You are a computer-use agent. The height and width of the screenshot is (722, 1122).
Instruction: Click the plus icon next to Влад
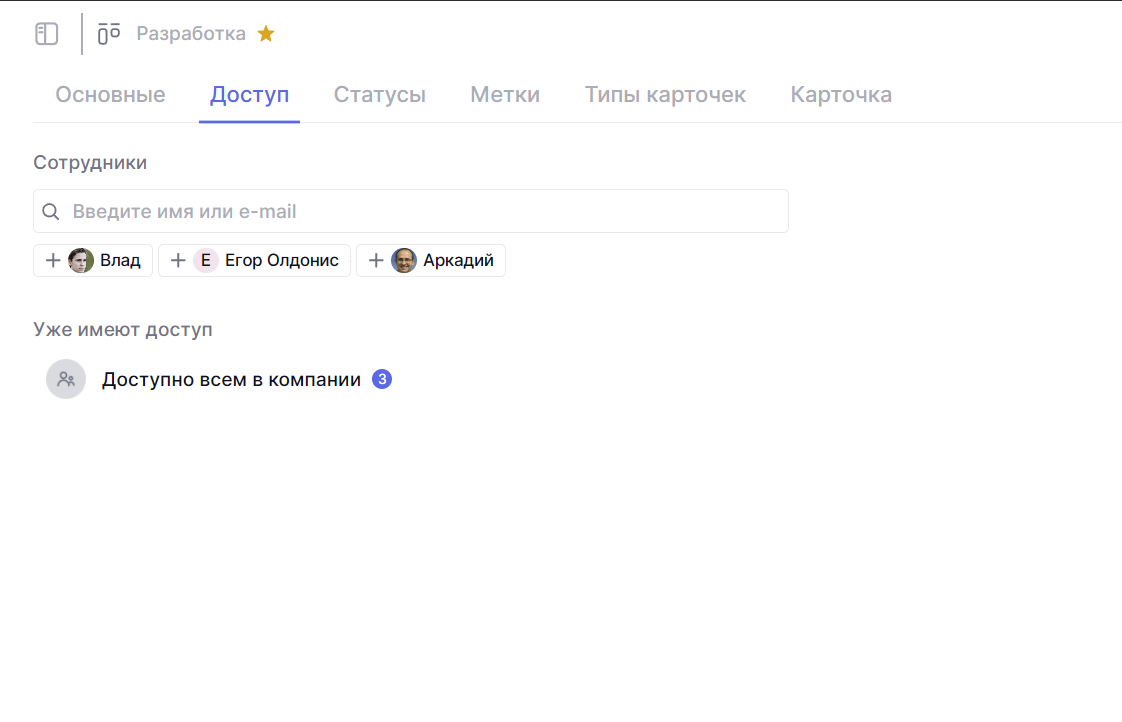tap(53, 261)
